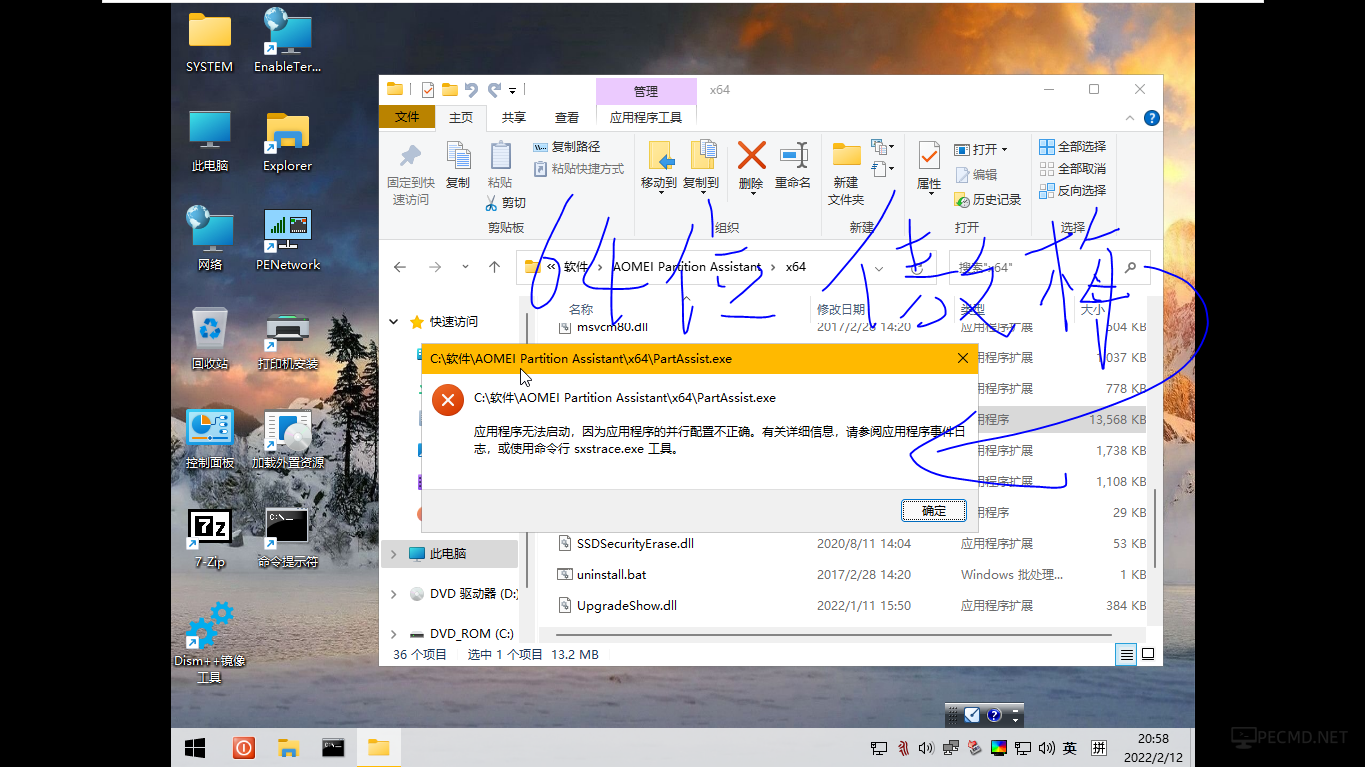1365x767 pixels.
Task: Launch 打印机安装 desktop shortcut
Action: 288,339
